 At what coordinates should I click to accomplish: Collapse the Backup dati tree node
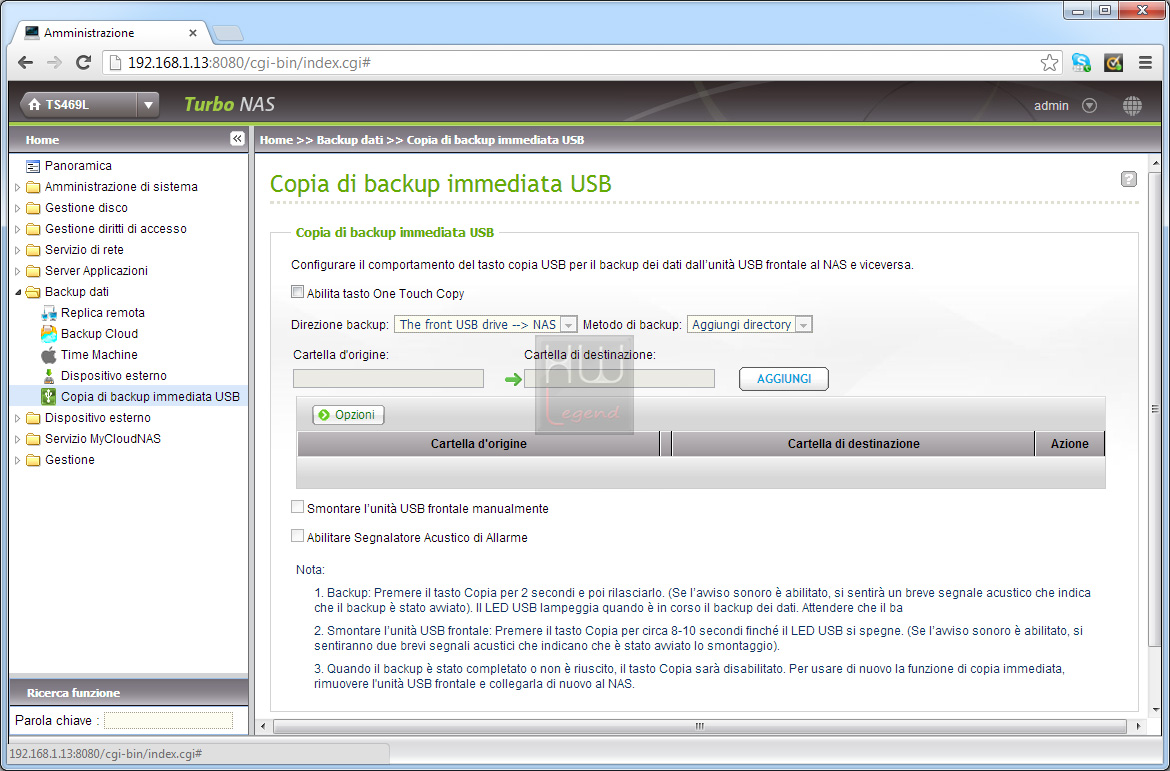[18, 292]
